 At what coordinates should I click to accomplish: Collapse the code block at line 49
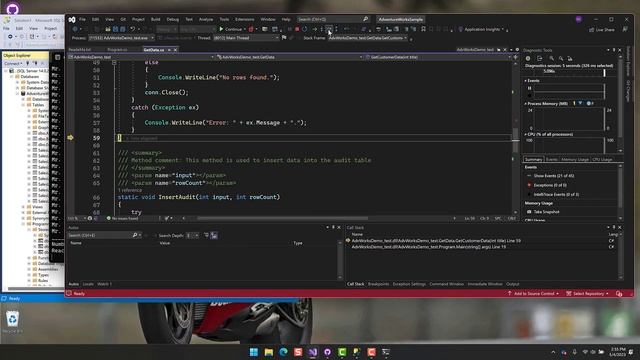point(114,62)
